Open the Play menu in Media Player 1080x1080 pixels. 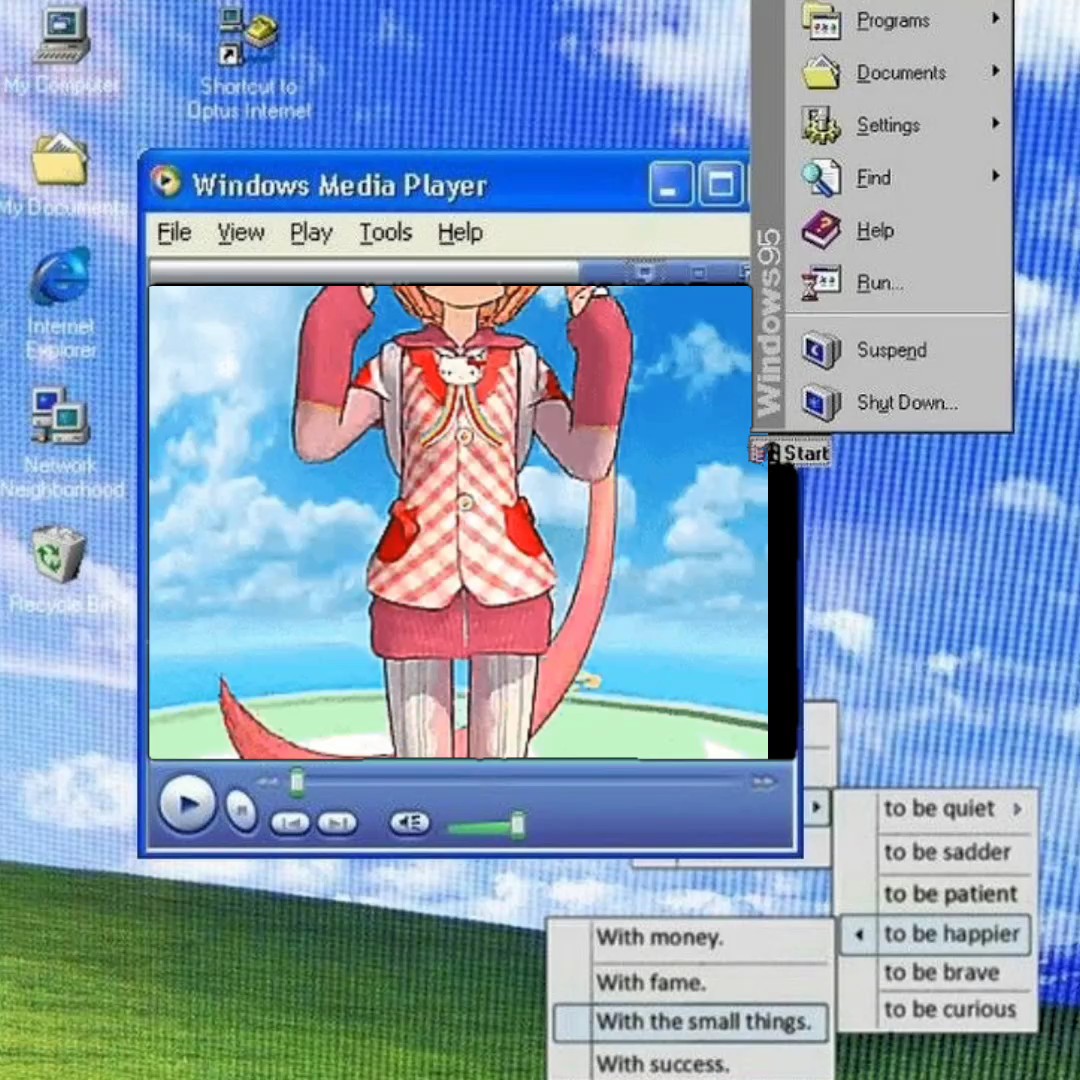tap(310, 233)
